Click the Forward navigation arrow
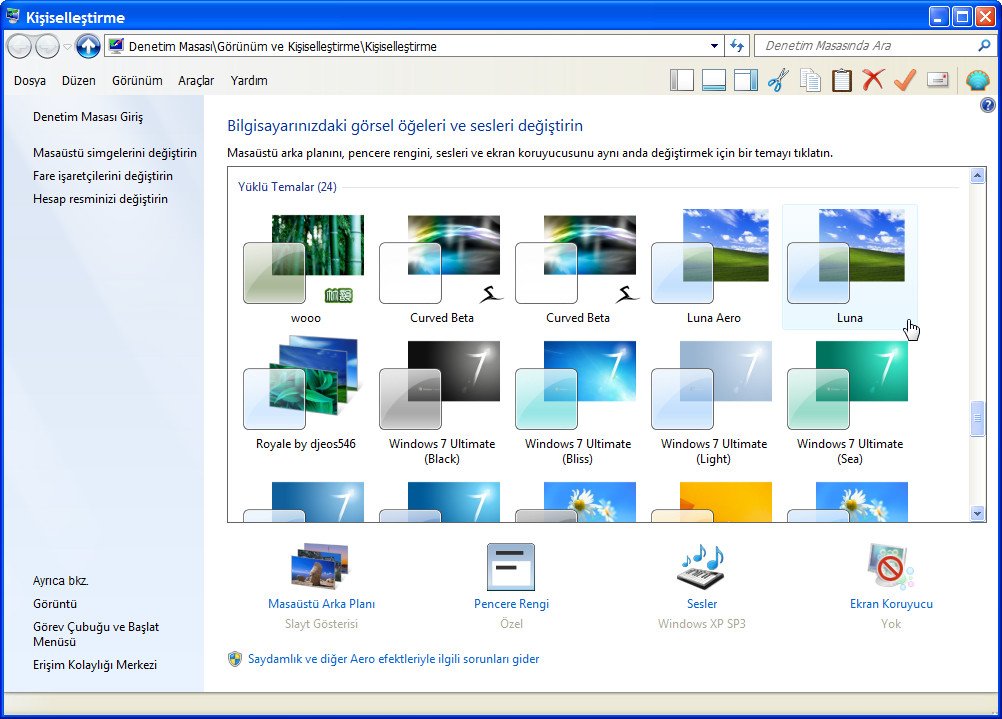This screenshot has height=719, width=1002. point(47,46)
